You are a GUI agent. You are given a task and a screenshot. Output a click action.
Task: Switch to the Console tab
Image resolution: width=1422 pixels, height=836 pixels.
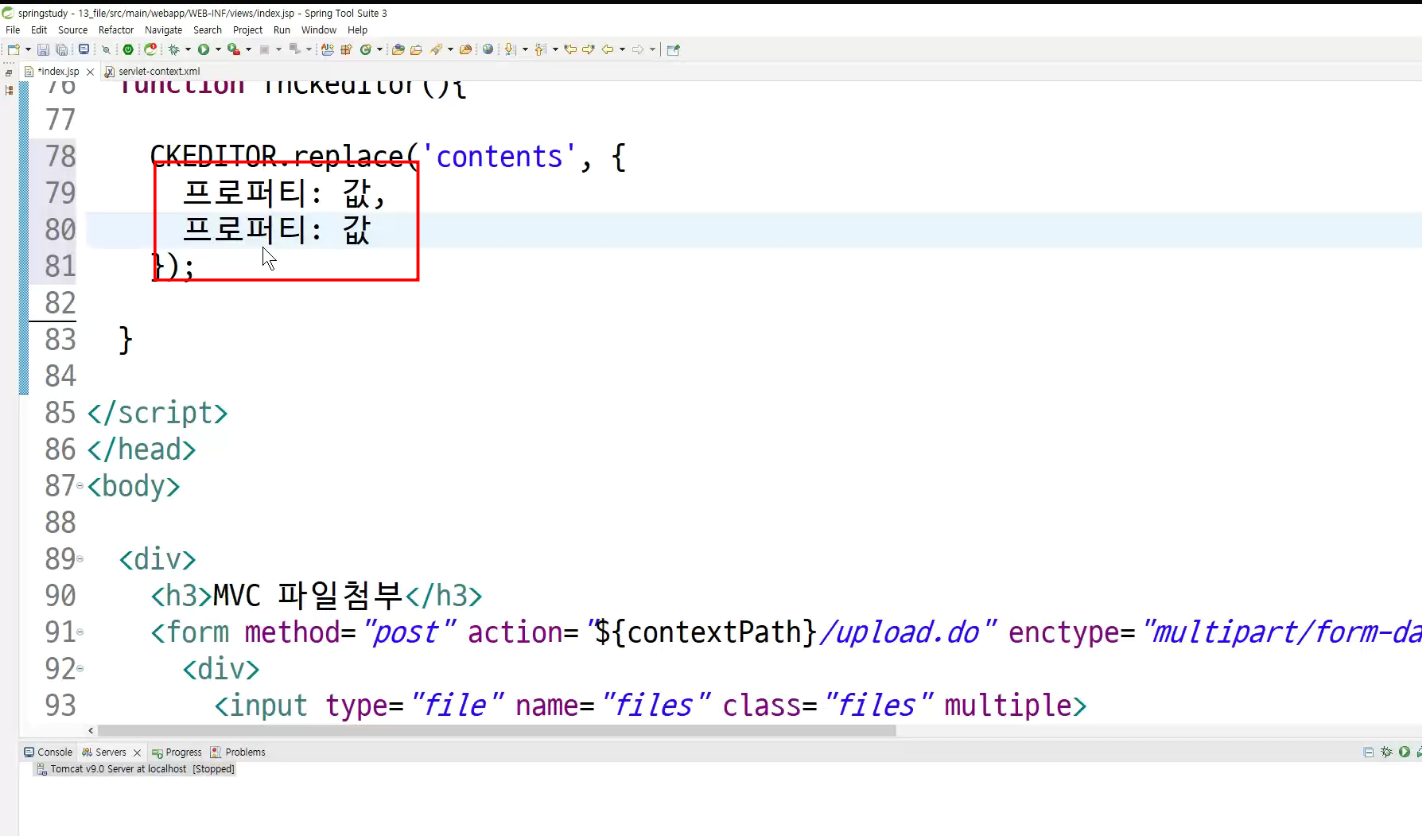coord(49,752)
